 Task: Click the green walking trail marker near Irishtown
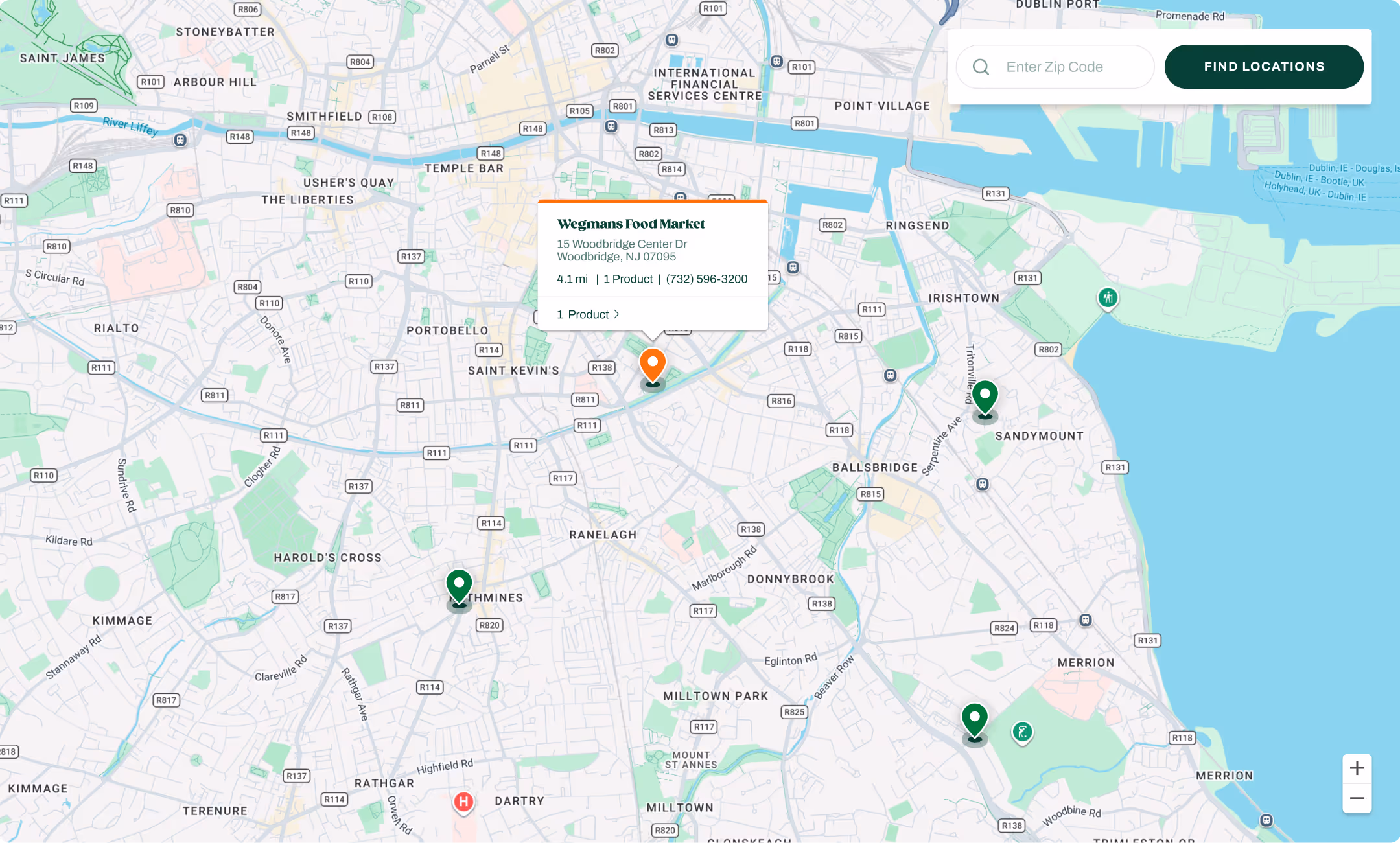click(x=1108, y=298)
